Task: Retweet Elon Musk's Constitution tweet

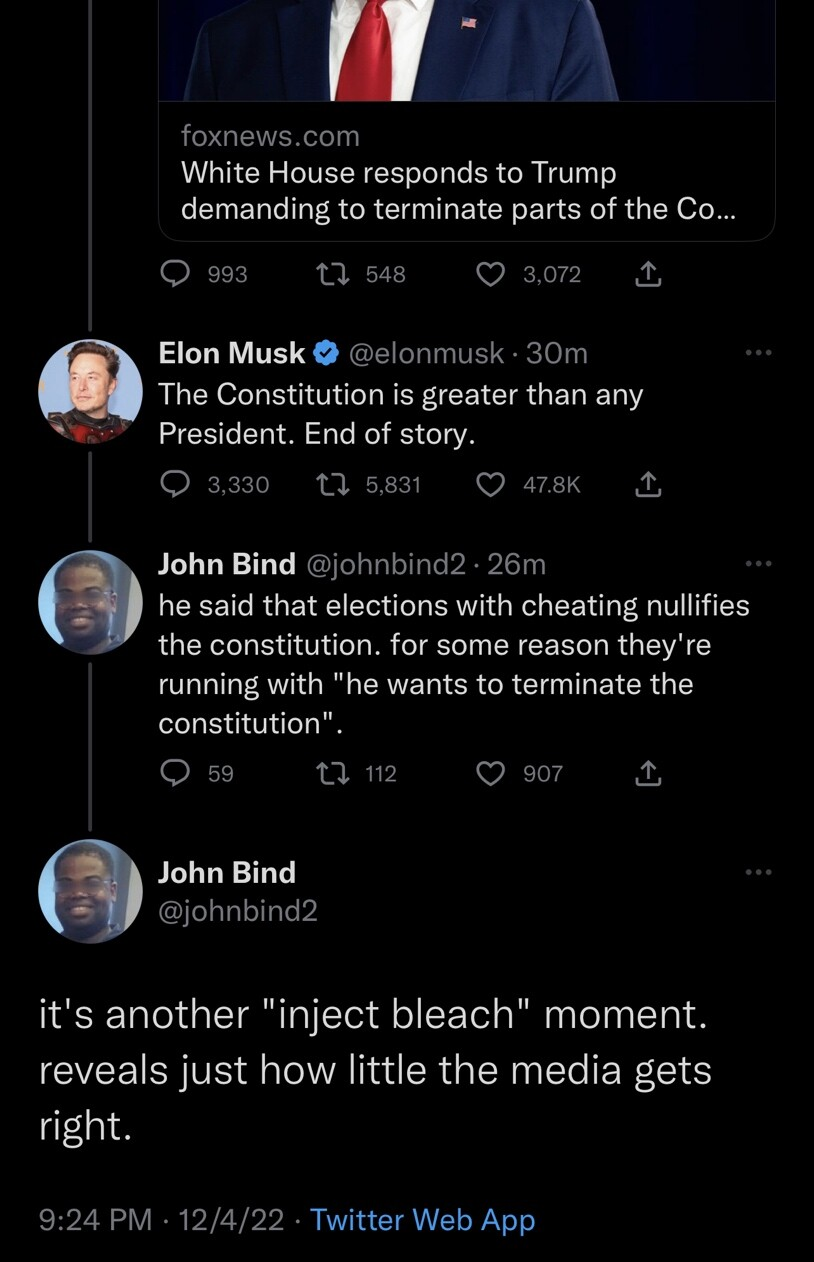Action: tap(328, 485)
